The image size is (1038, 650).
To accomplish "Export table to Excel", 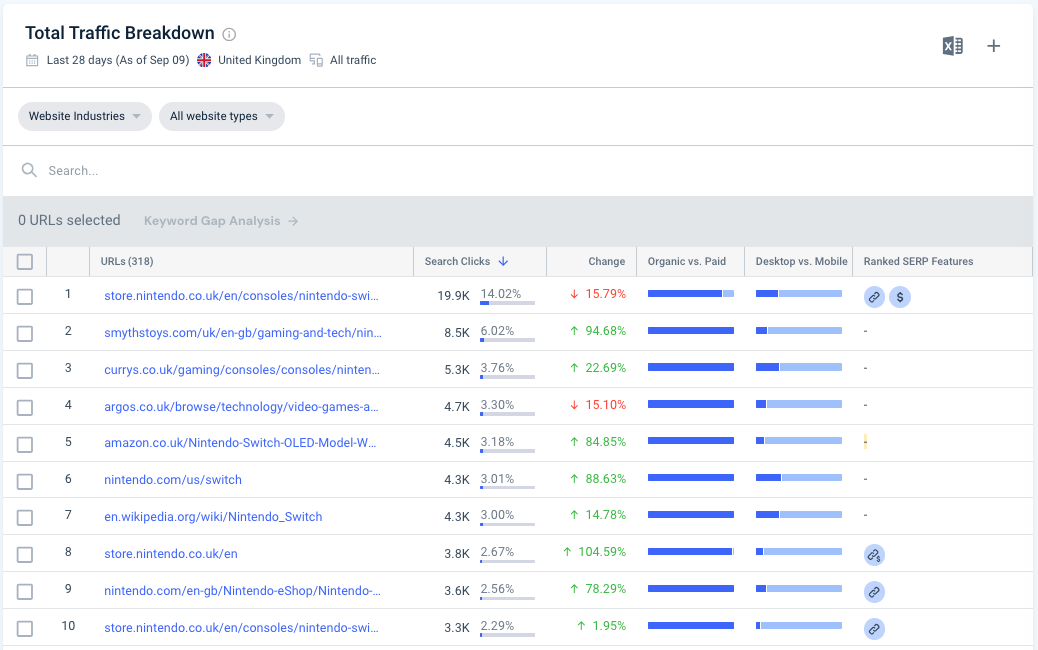I will 953,46.
